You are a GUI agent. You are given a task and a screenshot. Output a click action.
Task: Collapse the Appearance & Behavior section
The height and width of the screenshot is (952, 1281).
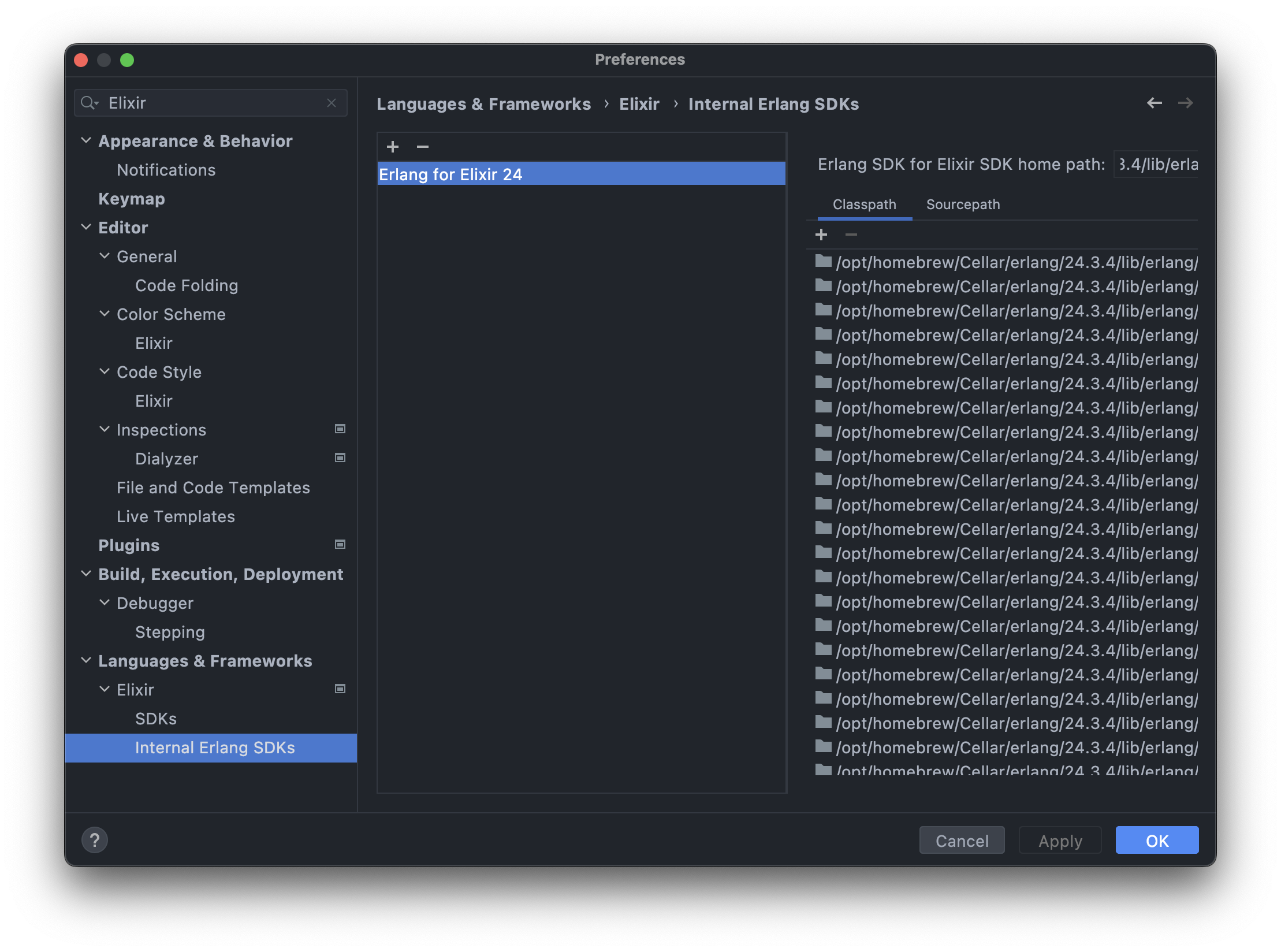85,140
